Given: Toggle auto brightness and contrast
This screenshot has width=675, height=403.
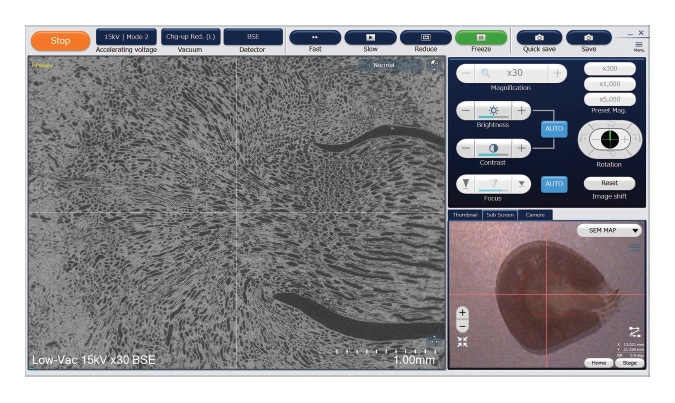Looking at the screenshot, I should tap(553, 129).
